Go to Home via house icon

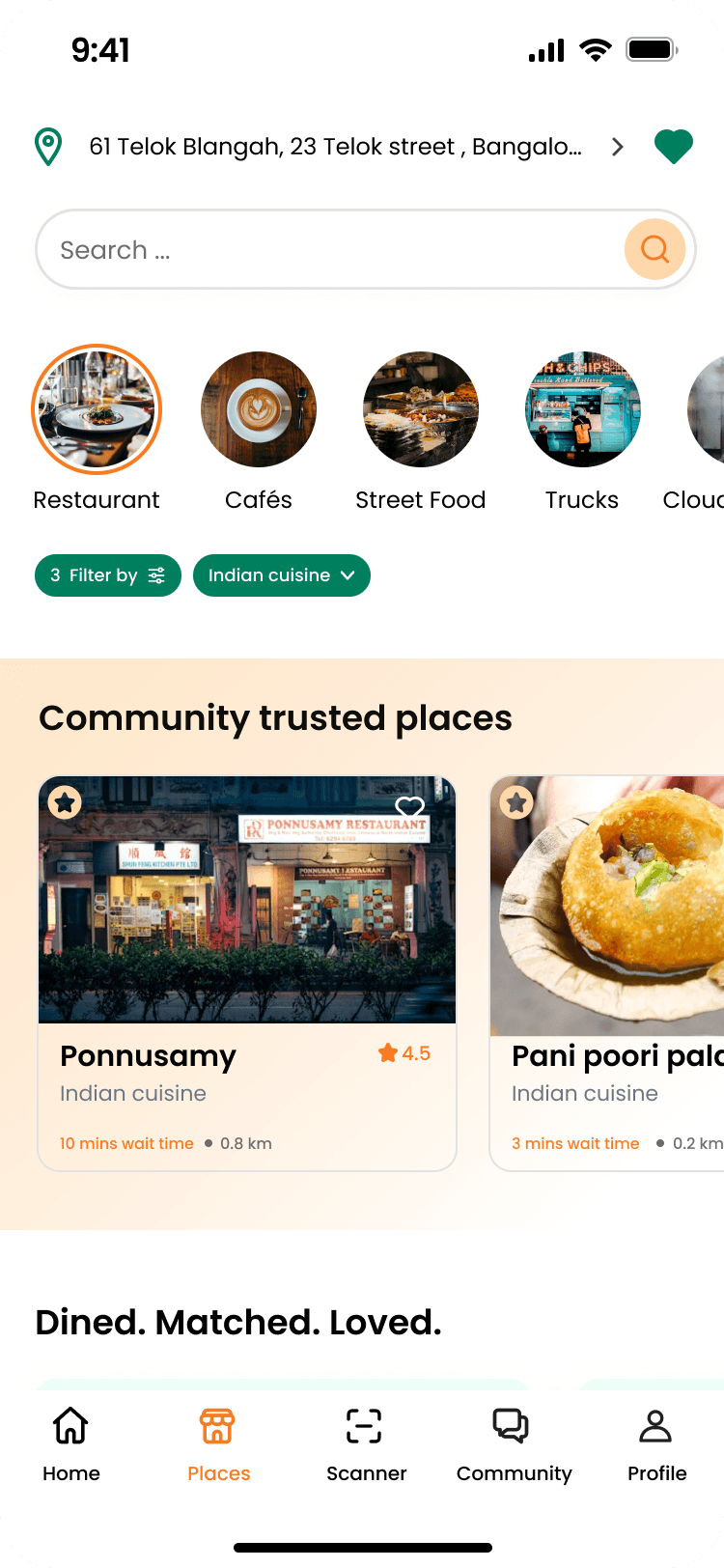tap(71, 1425)
